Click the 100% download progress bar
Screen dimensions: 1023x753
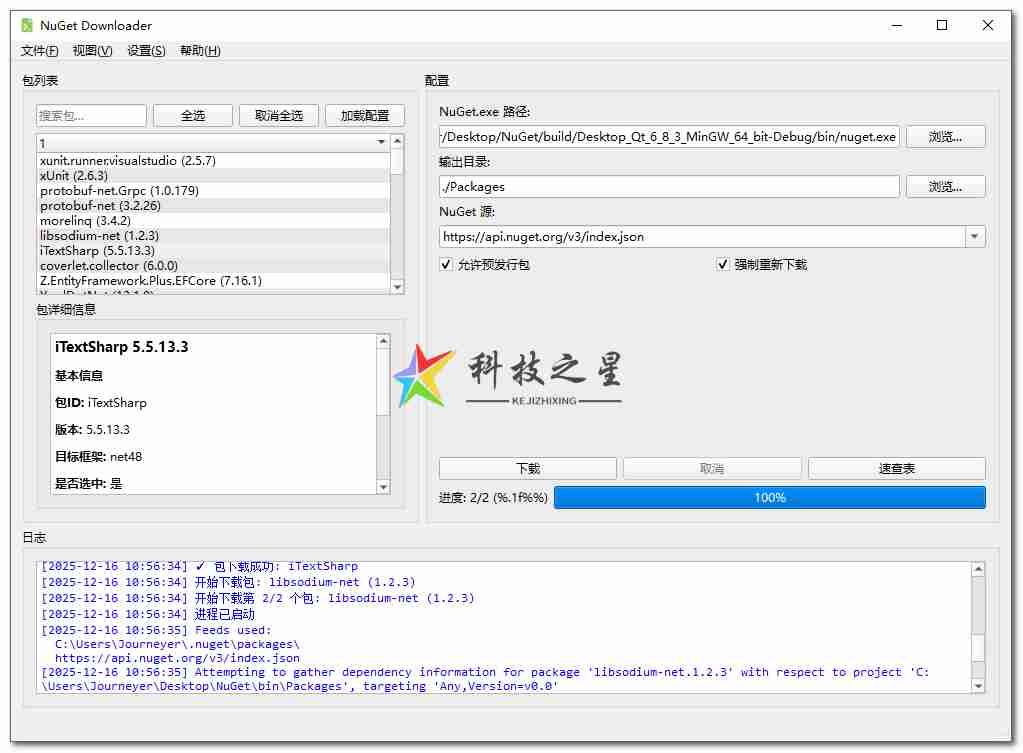pyautogui.click(x=769, y=498)
